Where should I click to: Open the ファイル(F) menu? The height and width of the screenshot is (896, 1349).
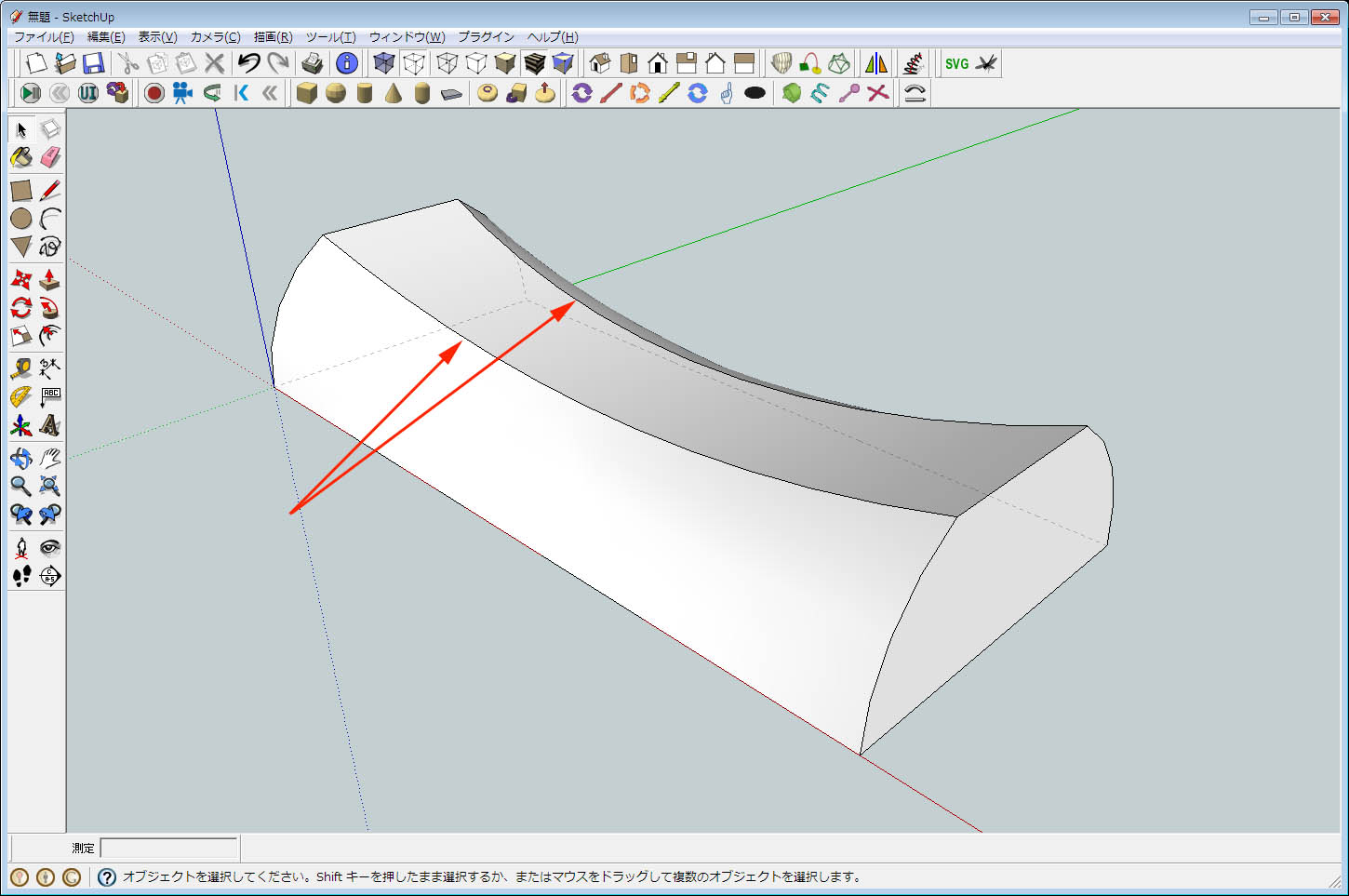point(44,37)
